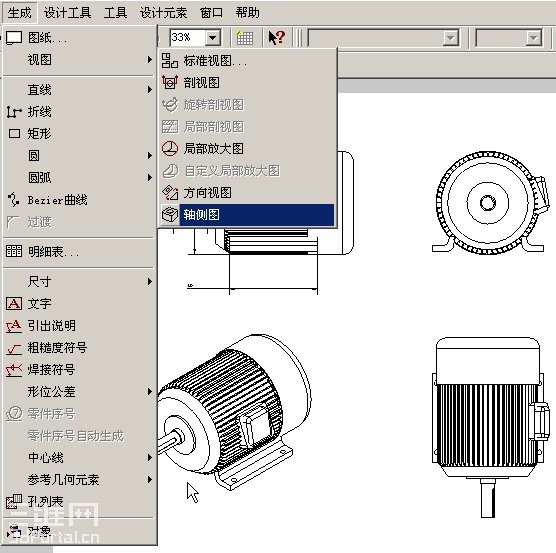The image size is (556, 553).
Task: Click the text A icon beside 文字
Action: [14, 304]
